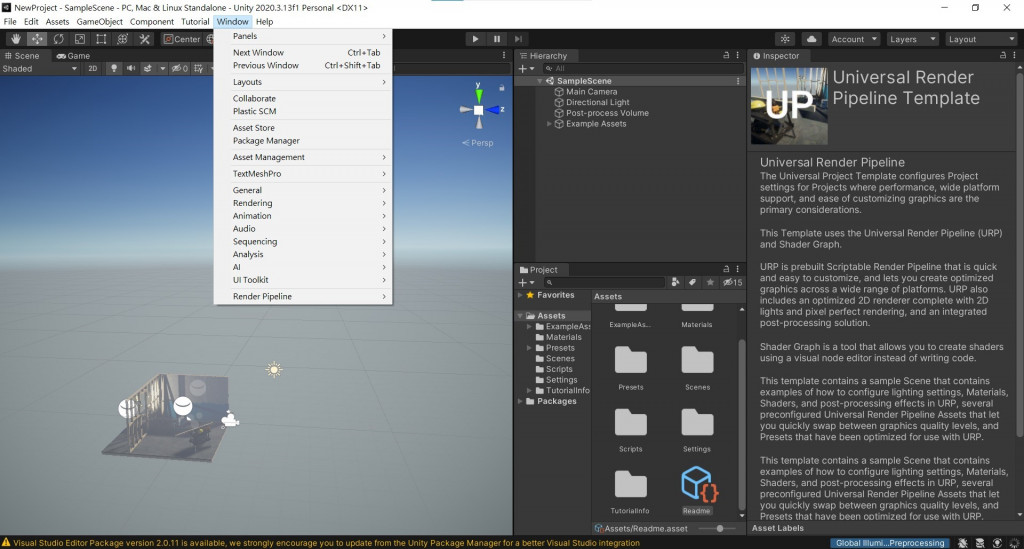Select the Scale tool

coord(80,39)
